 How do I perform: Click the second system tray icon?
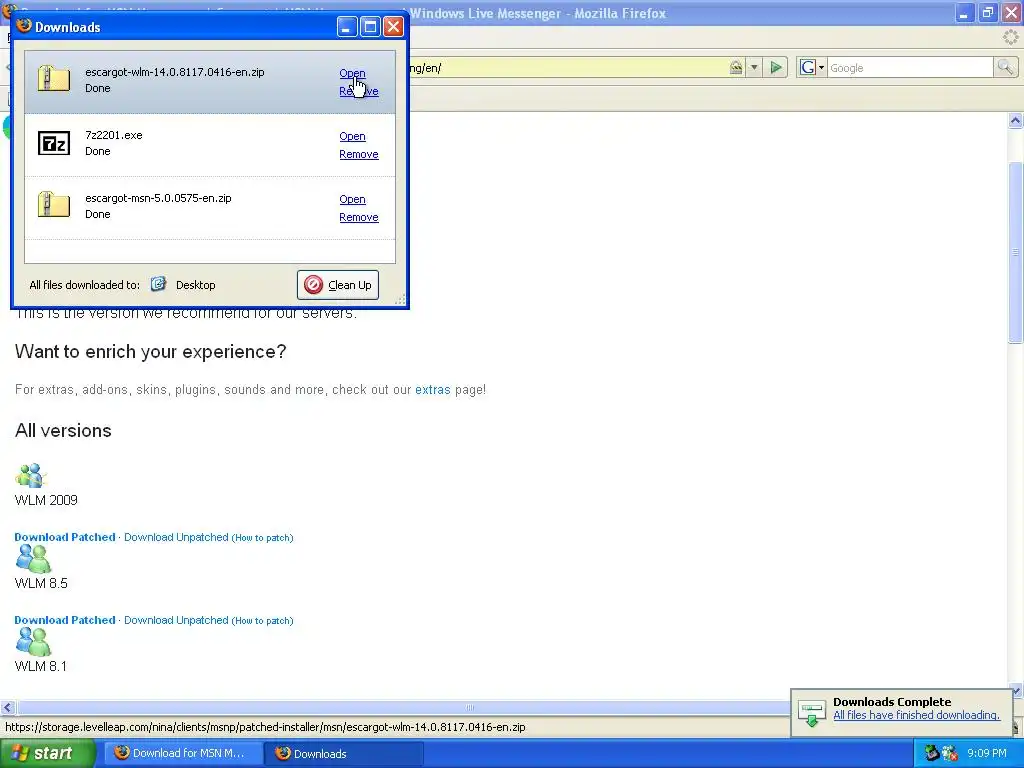click(950, 754)
